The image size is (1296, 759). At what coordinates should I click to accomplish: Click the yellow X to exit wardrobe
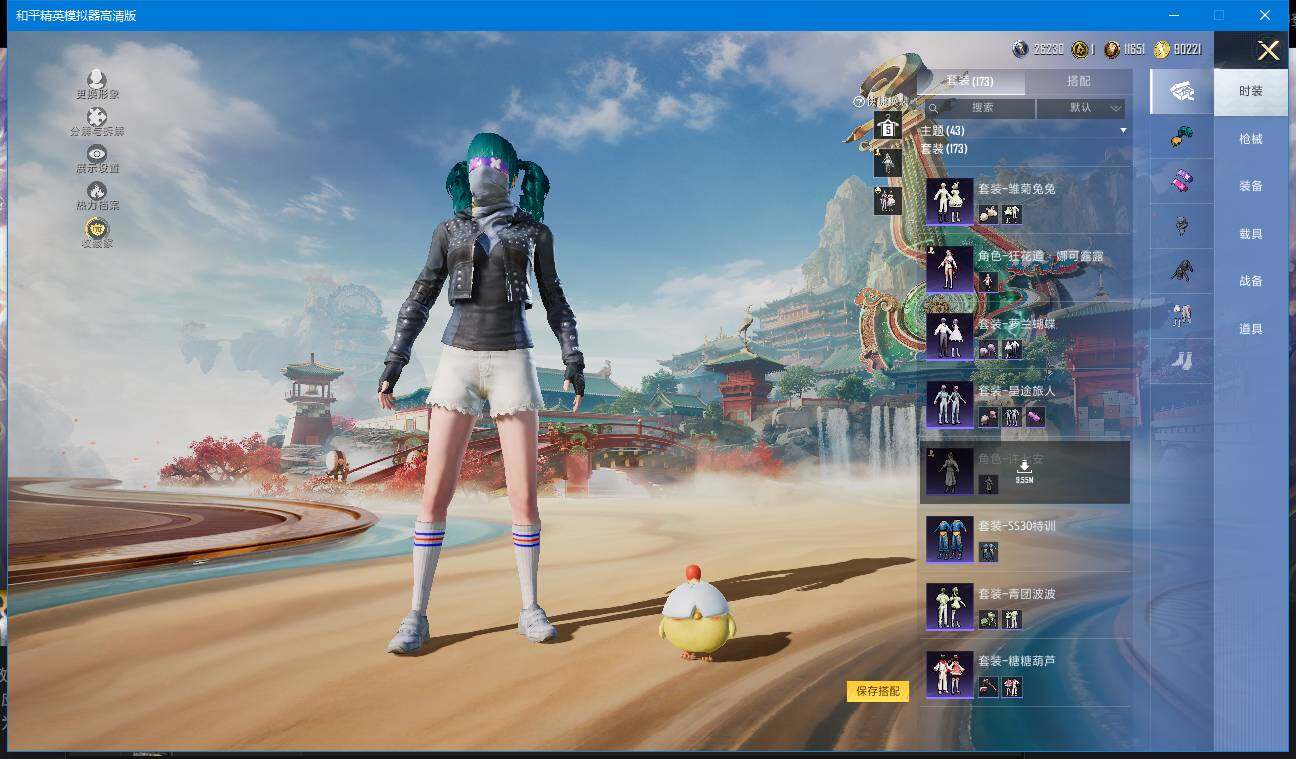pos(1268,51)
